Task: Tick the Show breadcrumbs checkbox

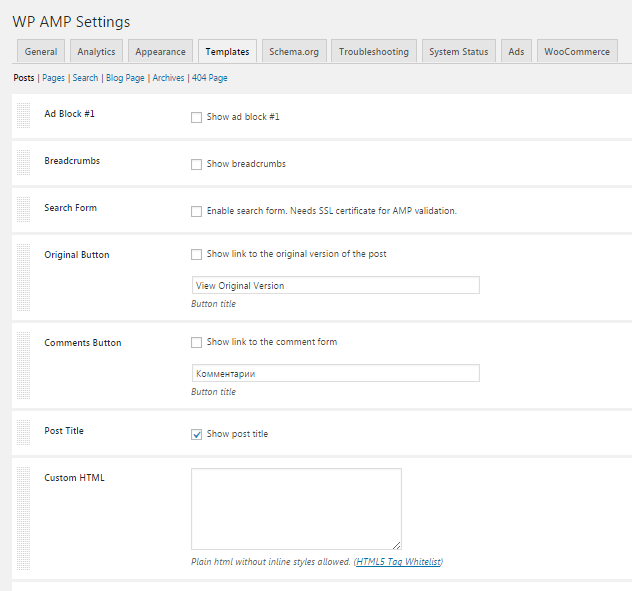Action: (x=196, y=164)
